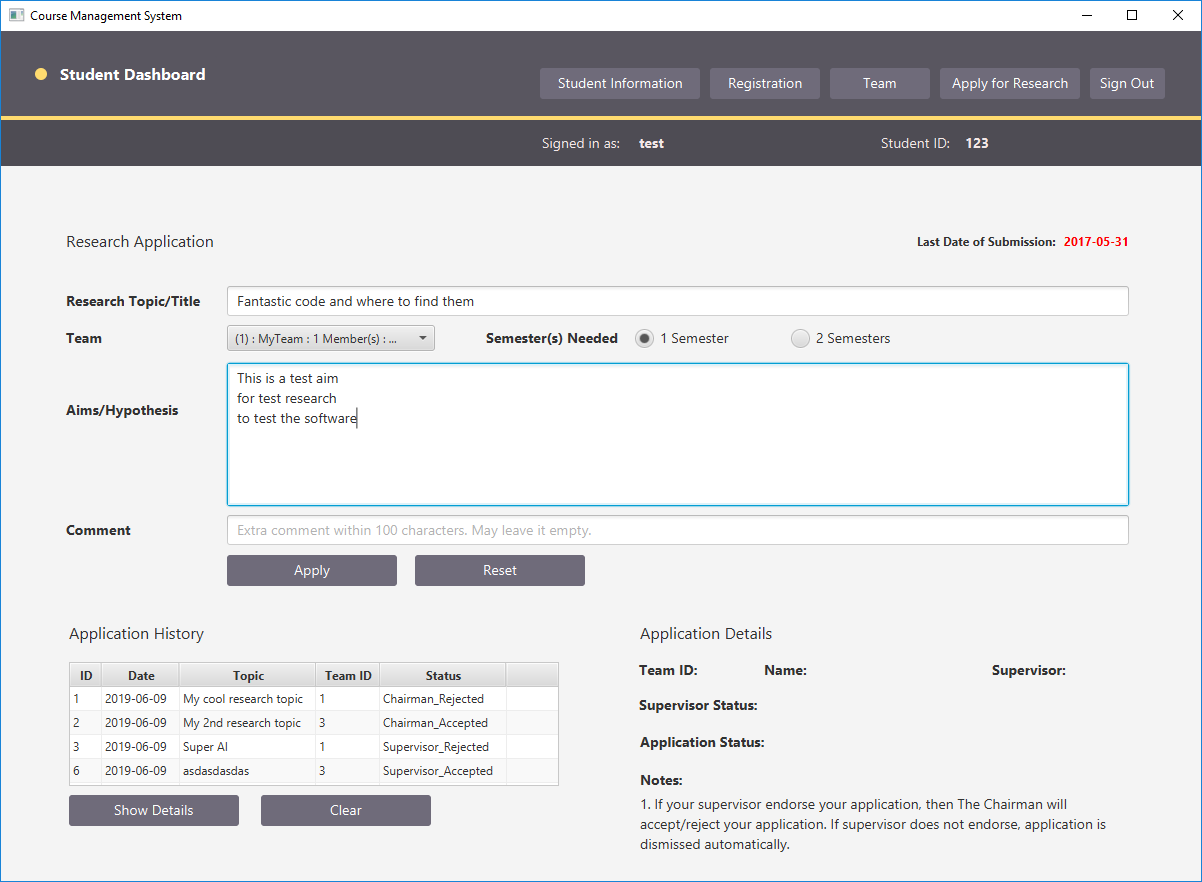Click inside the Aims/Hypothesis text area
The height and width of the screenshot is (882, 1202).
[x=678, y=434]
